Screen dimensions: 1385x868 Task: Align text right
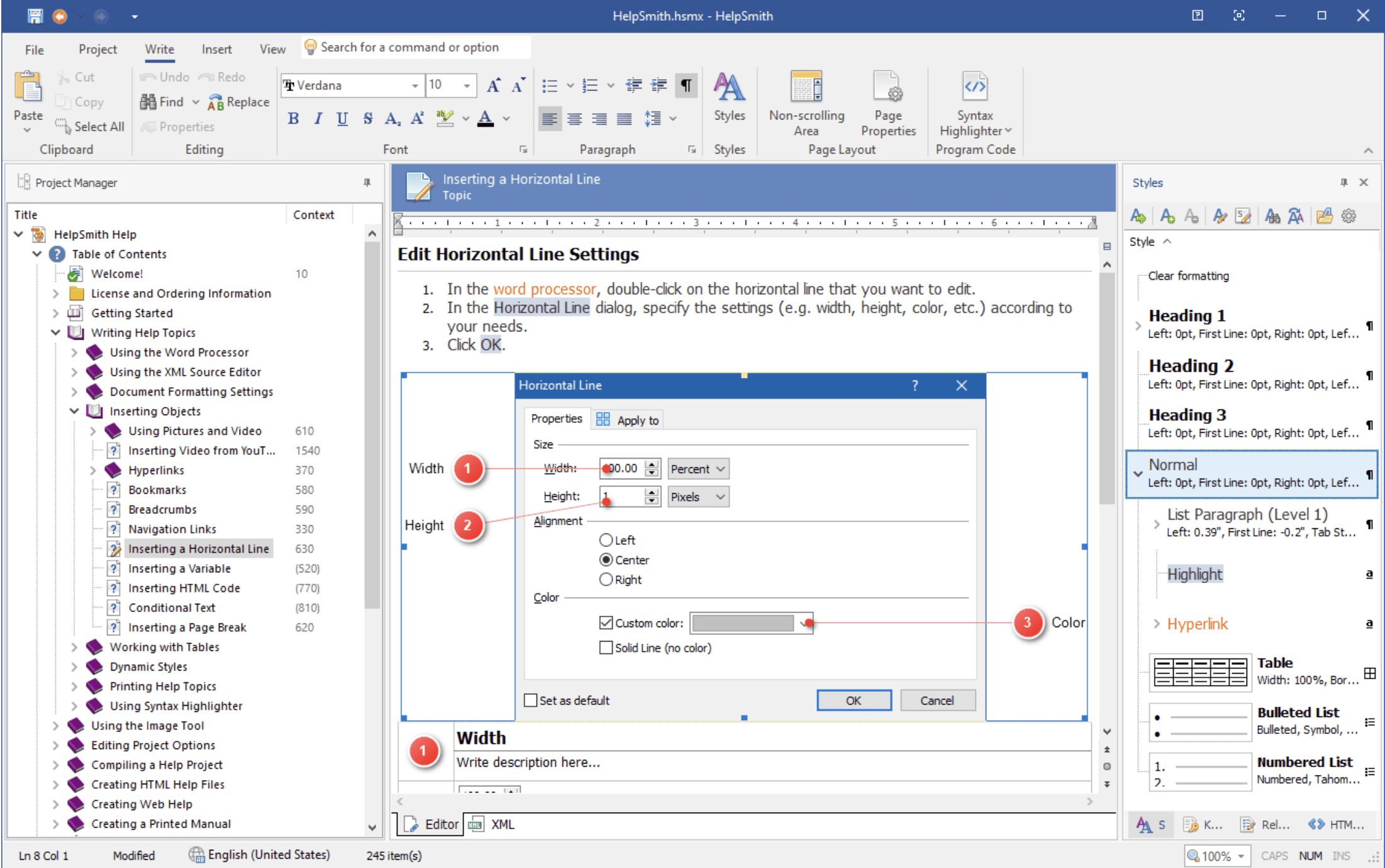[599, 118]
